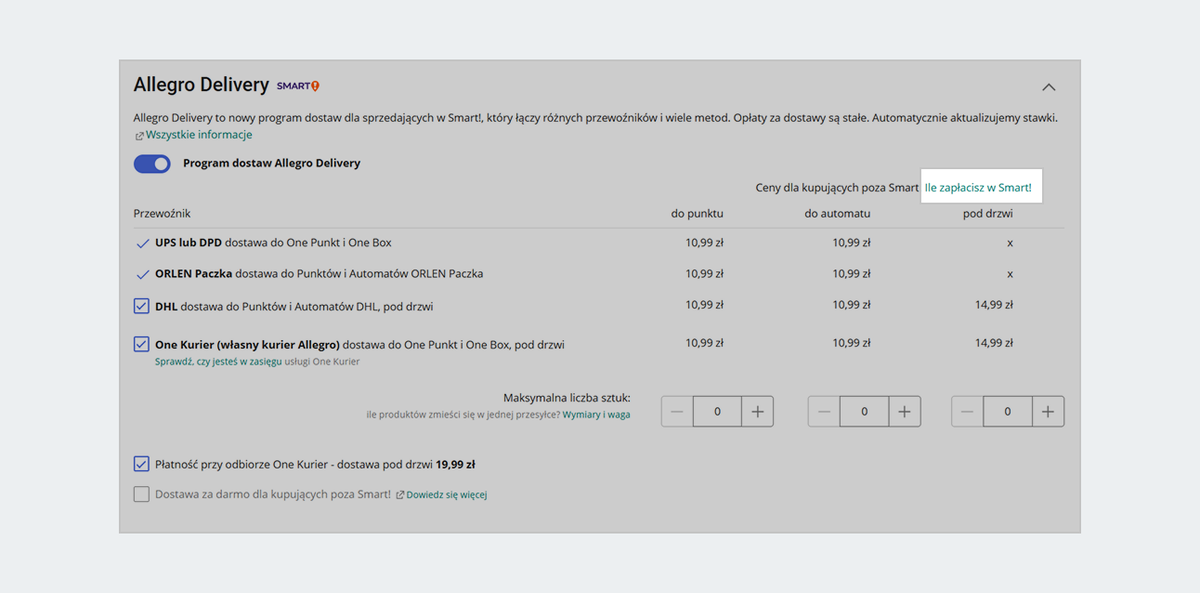Click external link icon before Dowiedz się więcej
Viewport: 1200px width, 593px height.
pos(400,495)
